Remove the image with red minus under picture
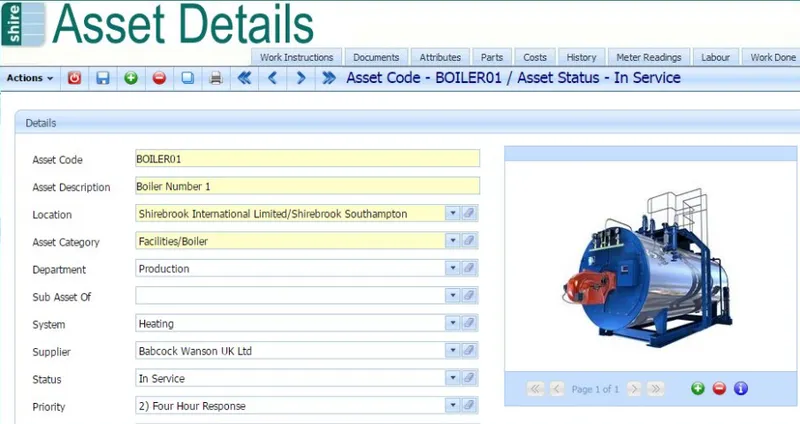The image size is (800, 424). click(x=719, y=389)
